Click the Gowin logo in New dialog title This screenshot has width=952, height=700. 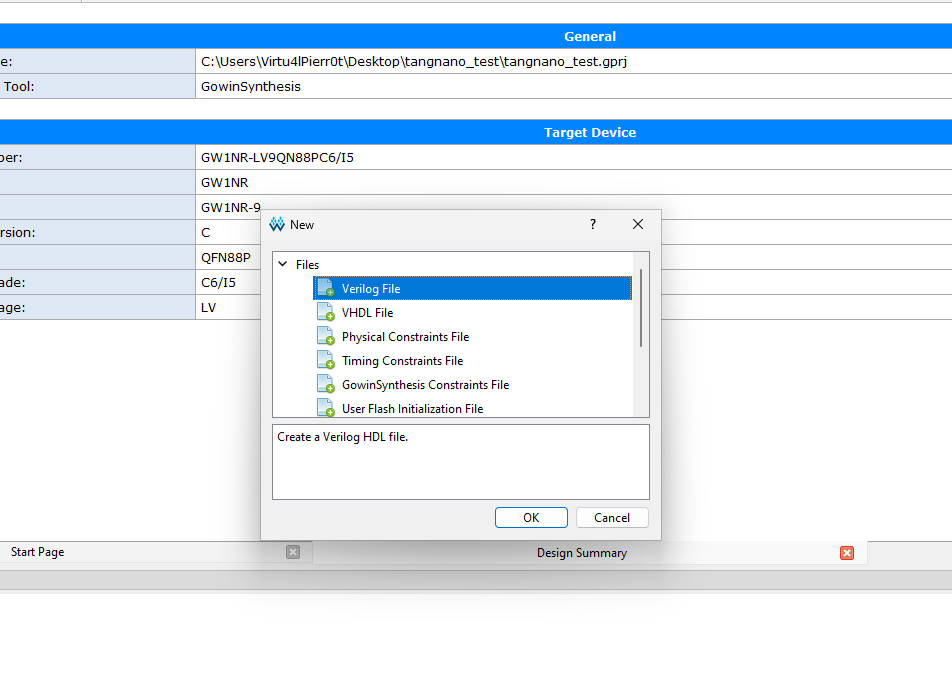pos(277,225)
